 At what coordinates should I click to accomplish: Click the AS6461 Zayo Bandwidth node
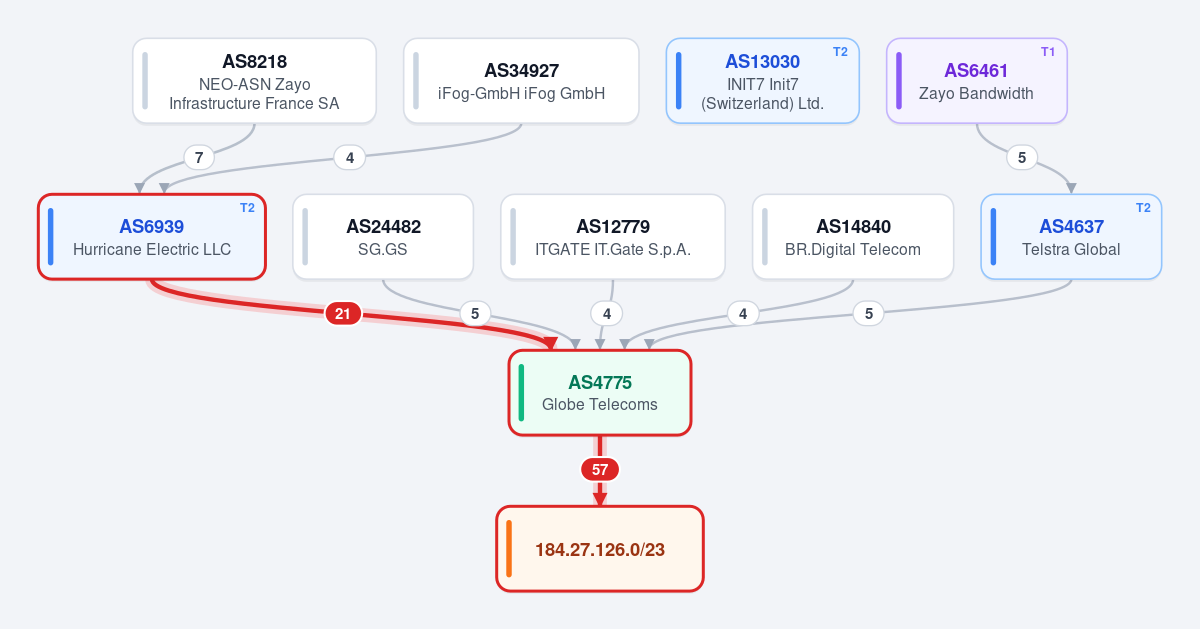977,81
